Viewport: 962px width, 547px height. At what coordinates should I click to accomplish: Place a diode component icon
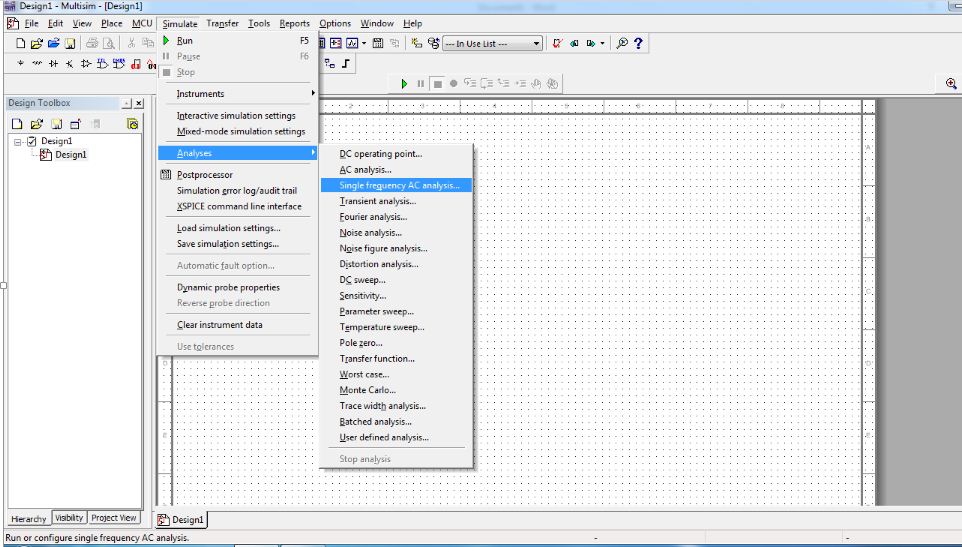click(53, 64)
